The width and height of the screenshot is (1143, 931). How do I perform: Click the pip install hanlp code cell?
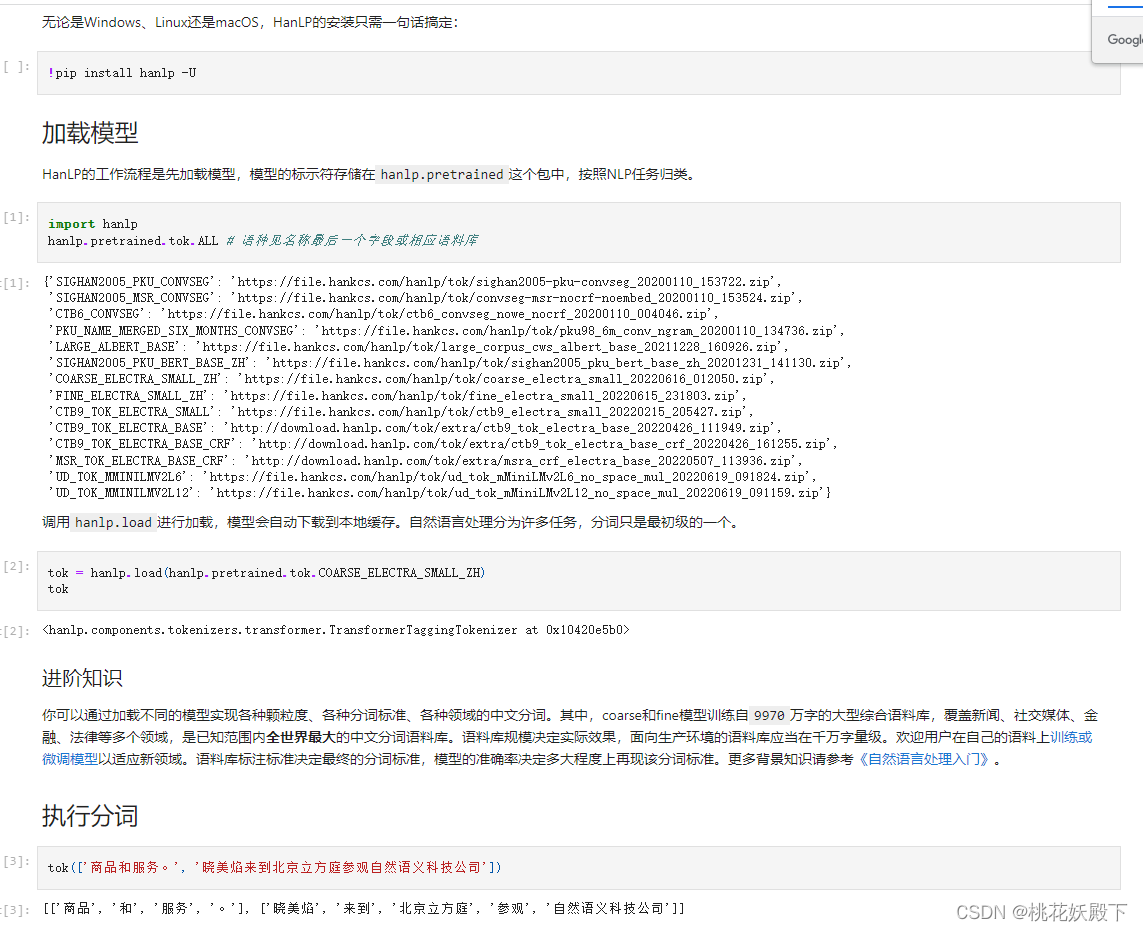(x=578, y=73)
